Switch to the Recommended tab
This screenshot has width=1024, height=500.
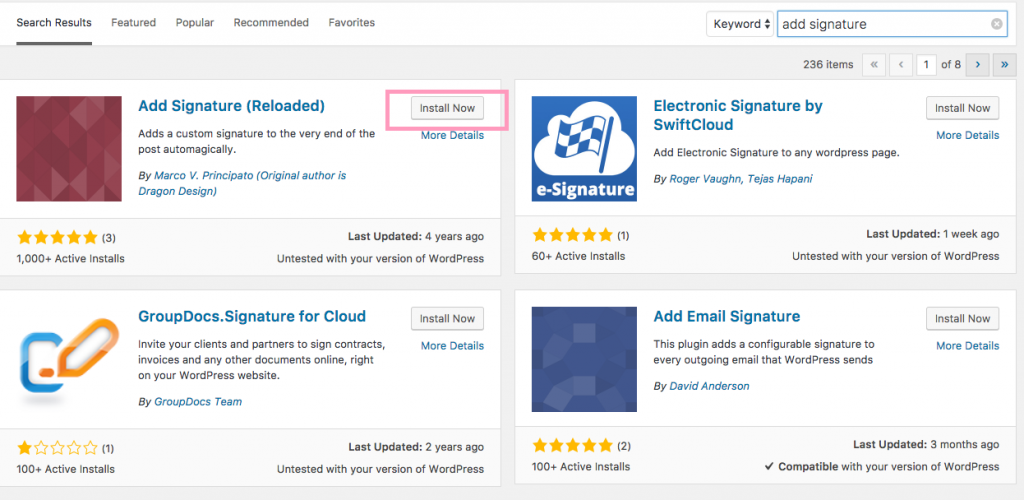coord(271,23)
